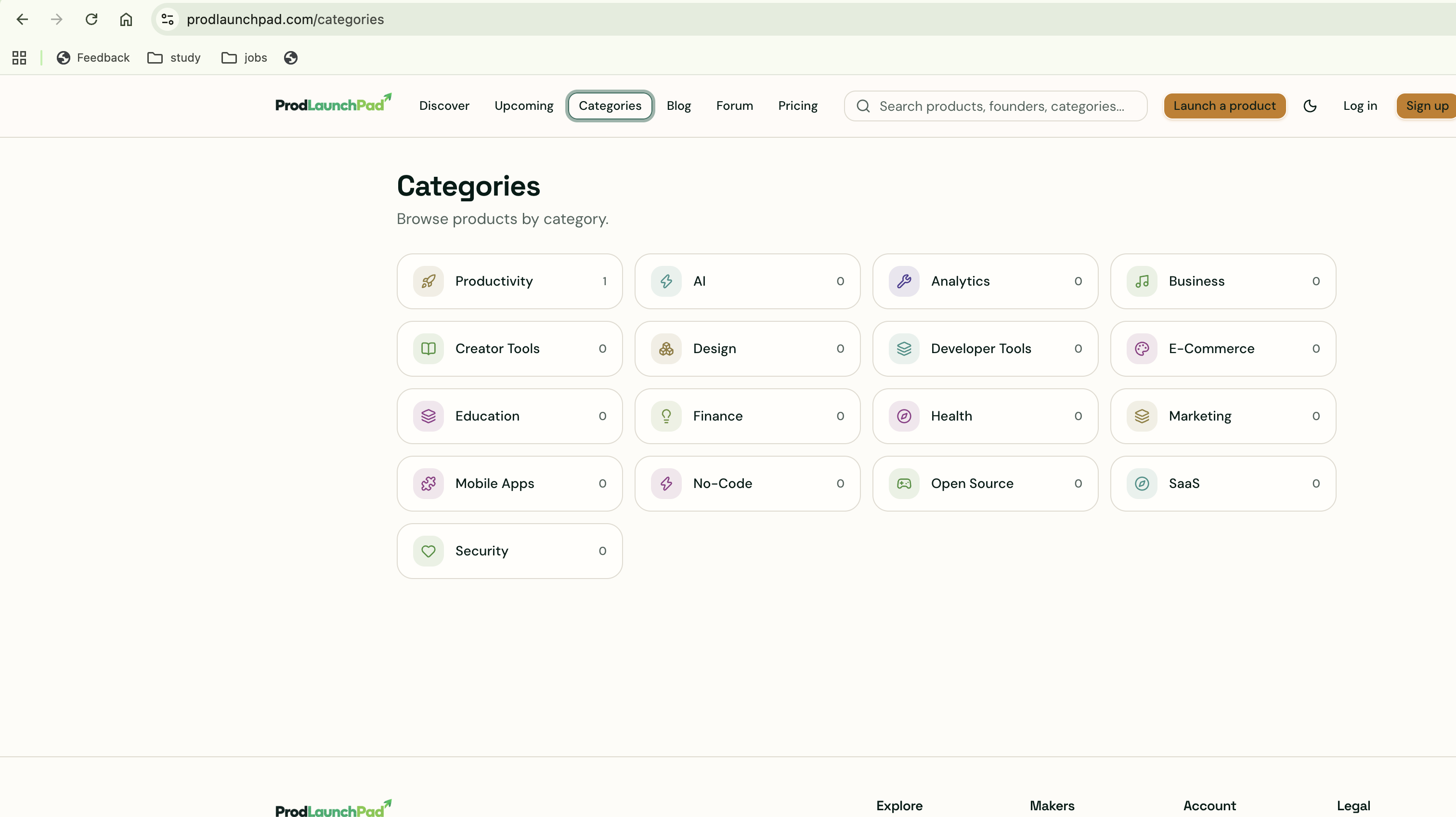Go to the Blog page
The image size is (1456, 817).
[x=679, y=105]
